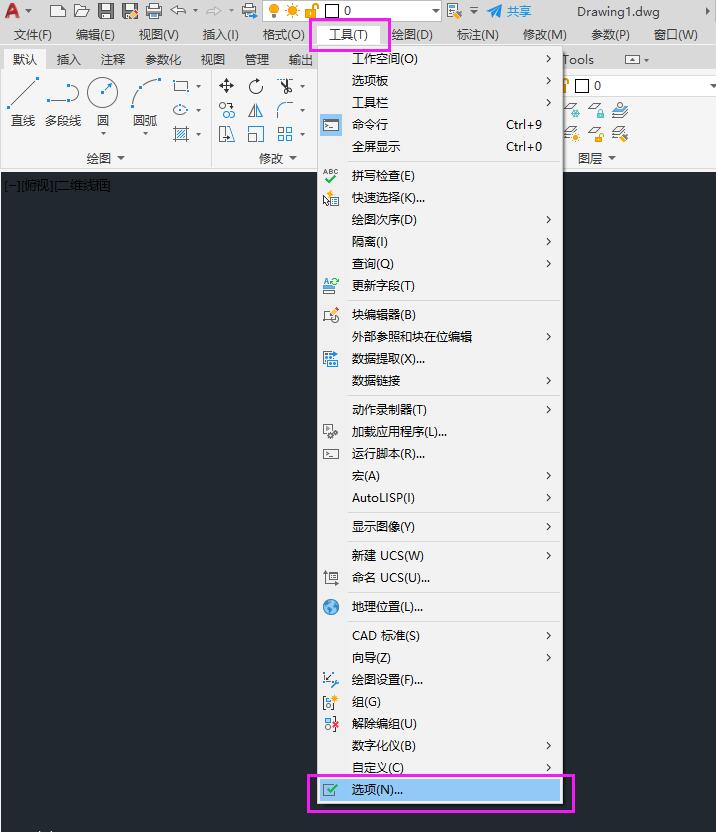Open the Edit (编辑) menu

click(x=95, y=35)
